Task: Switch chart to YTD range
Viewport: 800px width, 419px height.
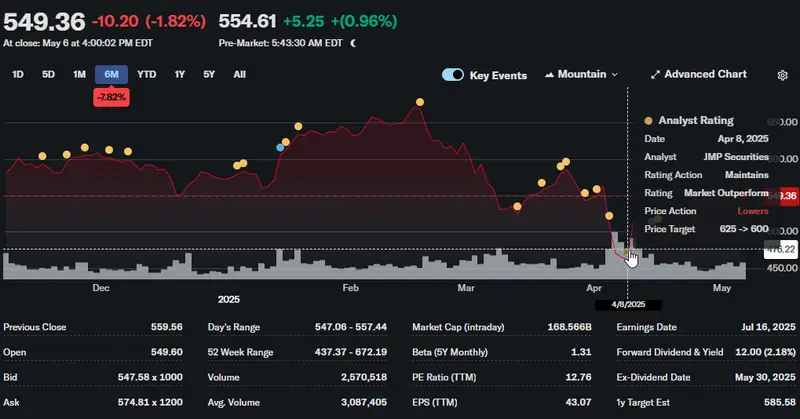Action: (146, 74)
